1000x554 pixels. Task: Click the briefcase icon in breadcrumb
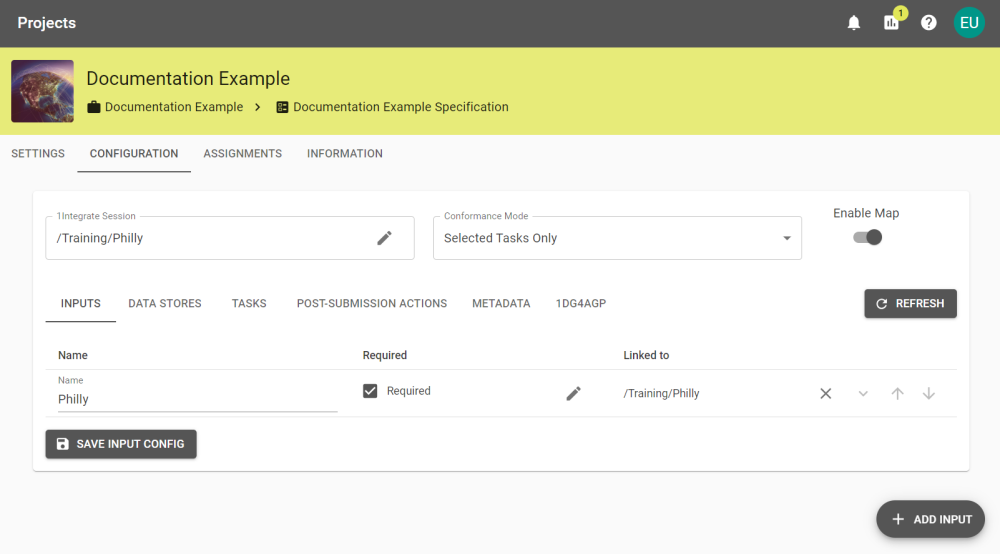[x=94, y=107]
